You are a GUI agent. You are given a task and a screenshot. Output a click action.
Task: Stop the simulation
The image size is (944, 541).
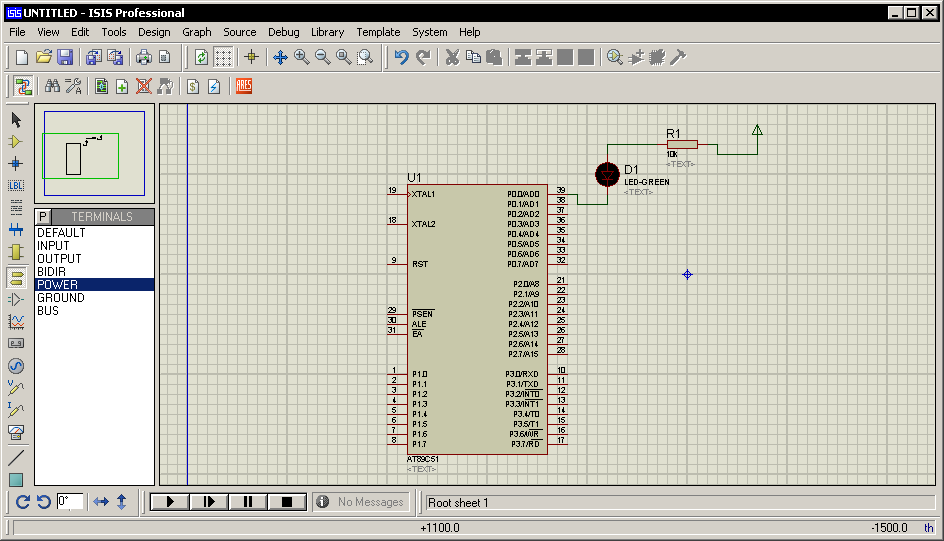click(x=287, y=502)
